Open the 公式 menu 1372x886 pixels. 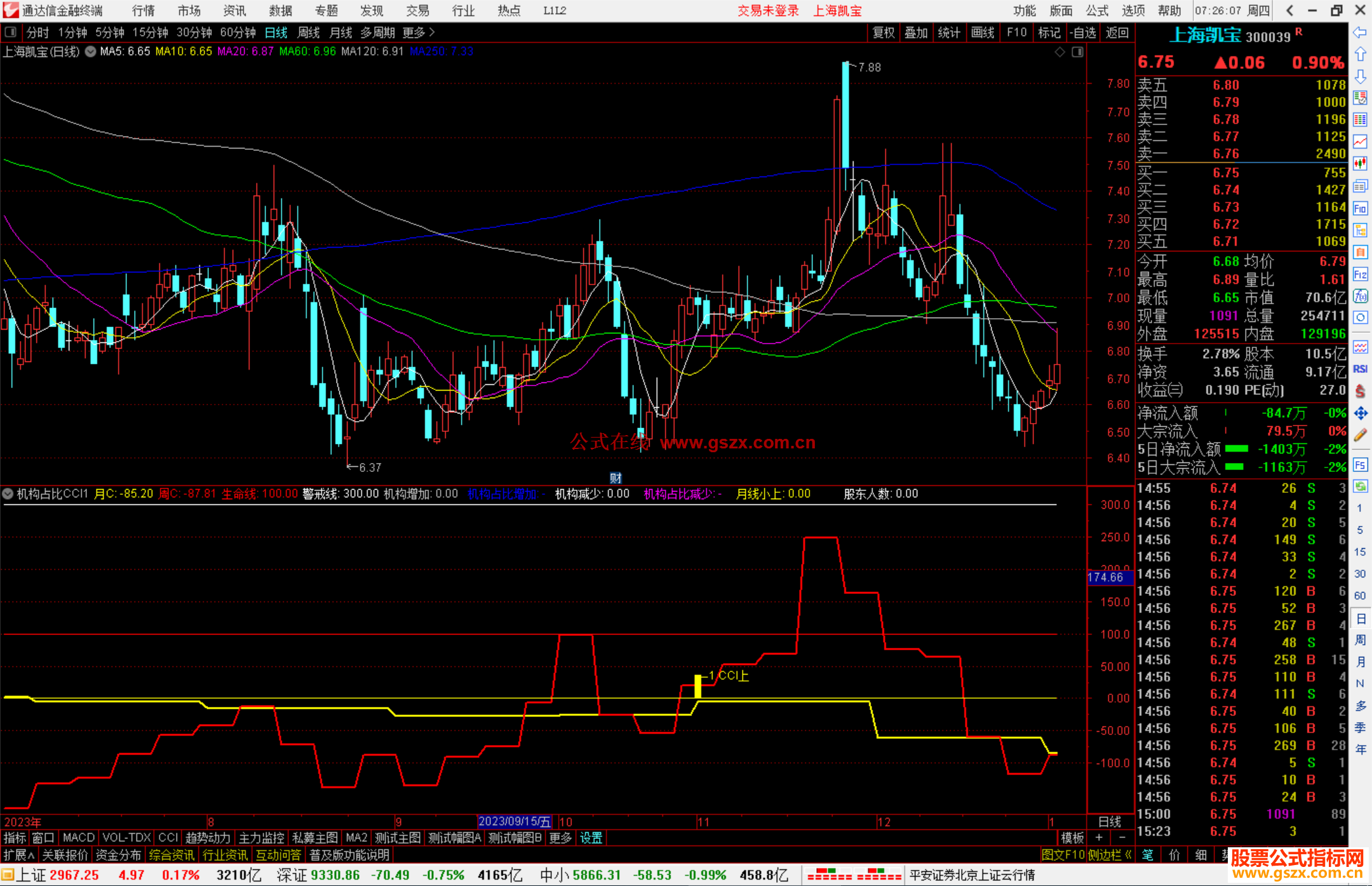[x=1097, y=11]
